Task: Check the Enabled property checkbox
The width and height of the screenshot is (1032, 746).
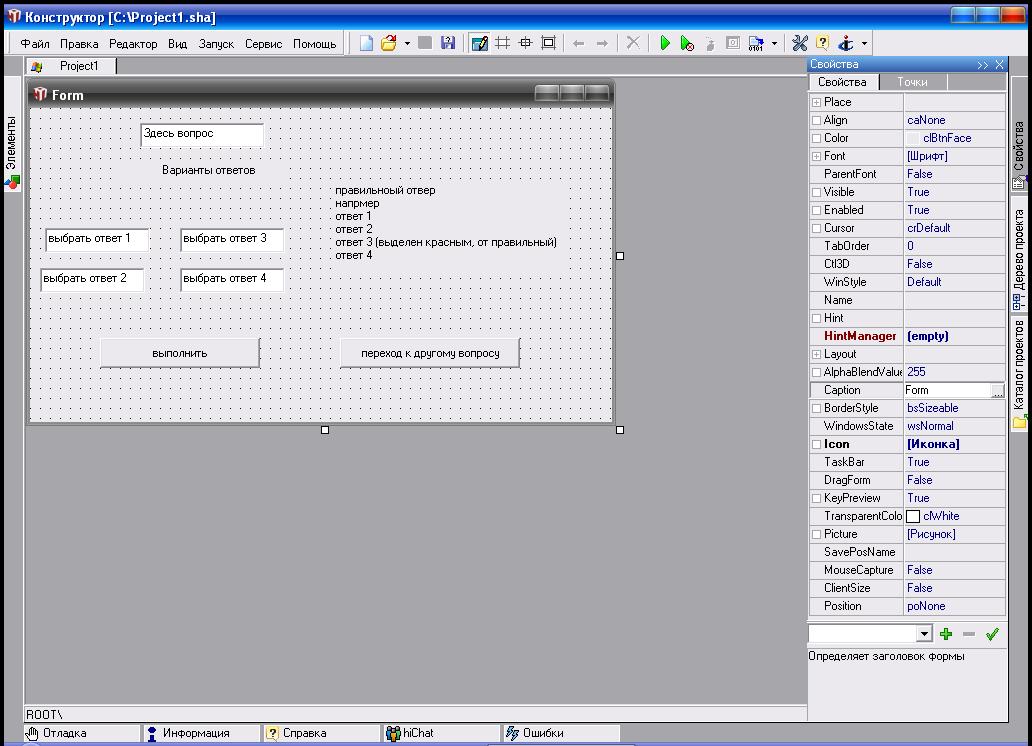Action: [816, 210]
